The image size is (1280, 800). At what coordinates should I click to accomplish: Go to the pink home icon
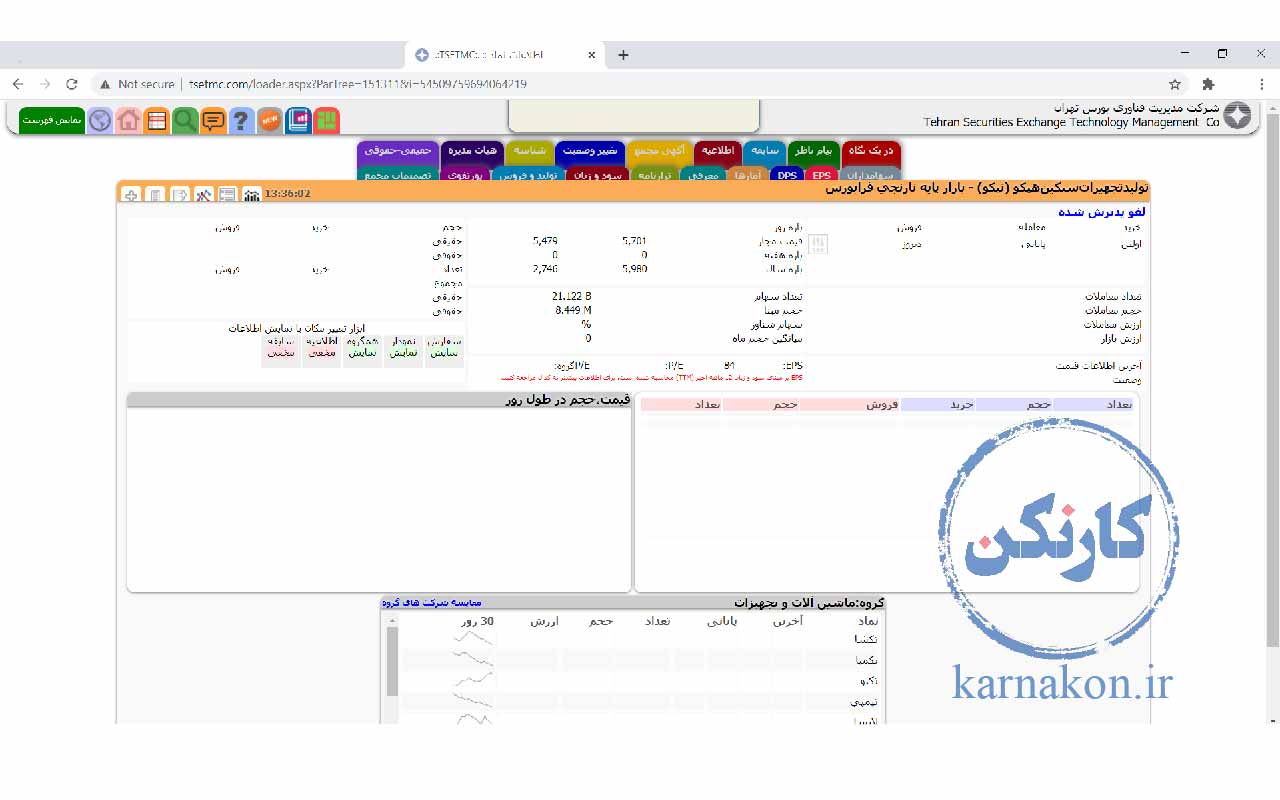pyautogui.click(x=128, y=121)
